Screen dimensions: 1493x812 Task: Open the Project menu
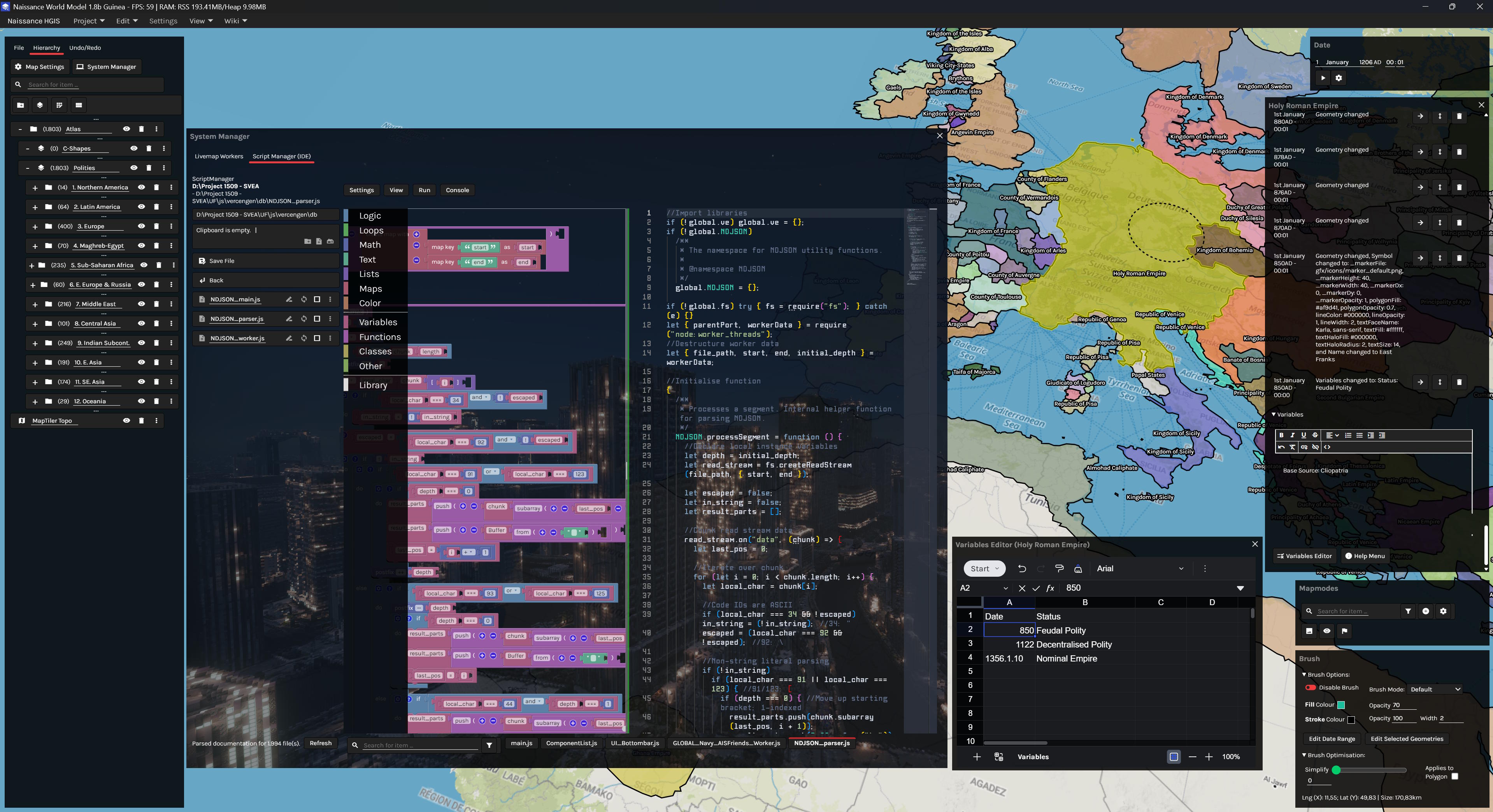[x=89, y=21]
